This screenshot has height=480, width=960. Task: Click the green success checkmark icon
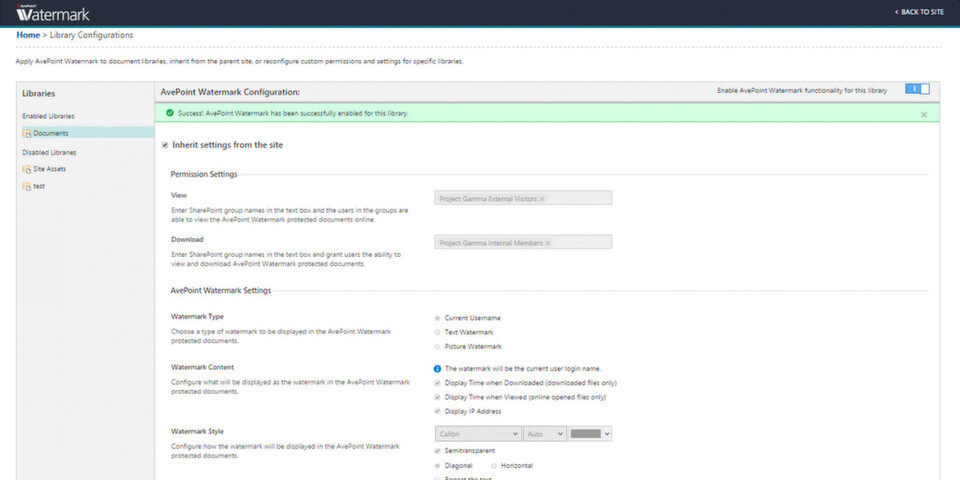point(170,113)
